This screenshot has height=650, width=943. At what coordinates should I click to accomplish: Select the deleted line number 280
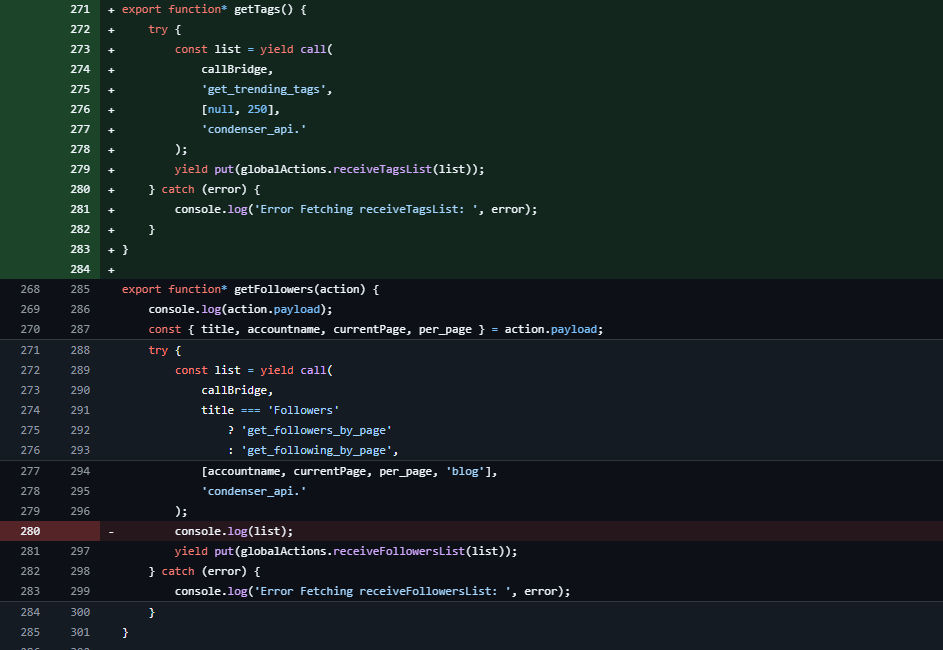30,531
